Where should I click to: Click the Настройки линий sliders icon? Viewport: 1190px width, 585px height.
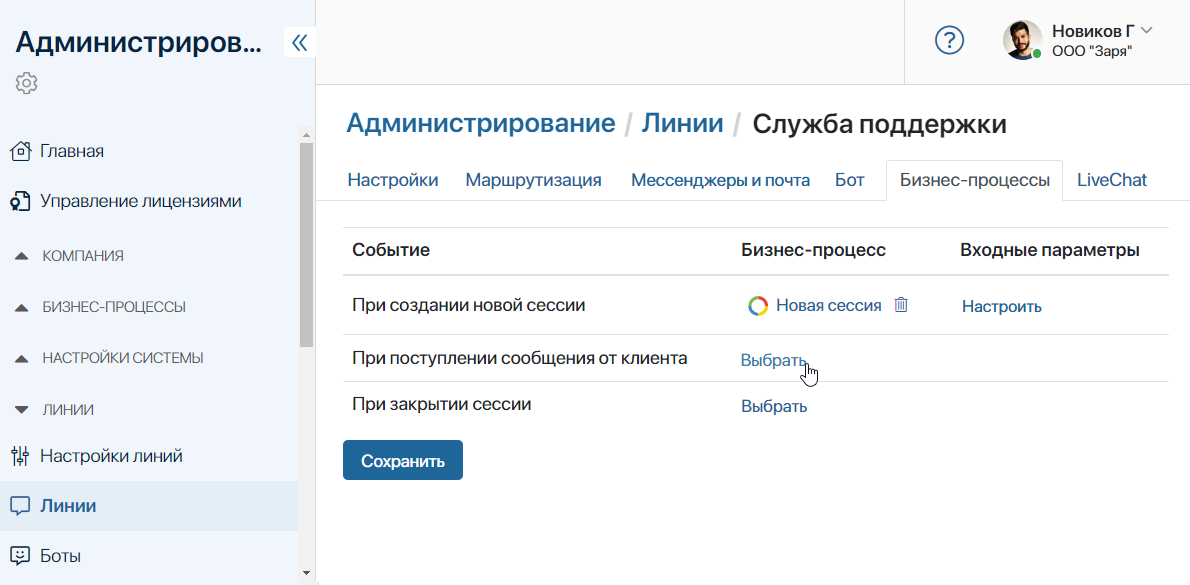coord(20,456)
